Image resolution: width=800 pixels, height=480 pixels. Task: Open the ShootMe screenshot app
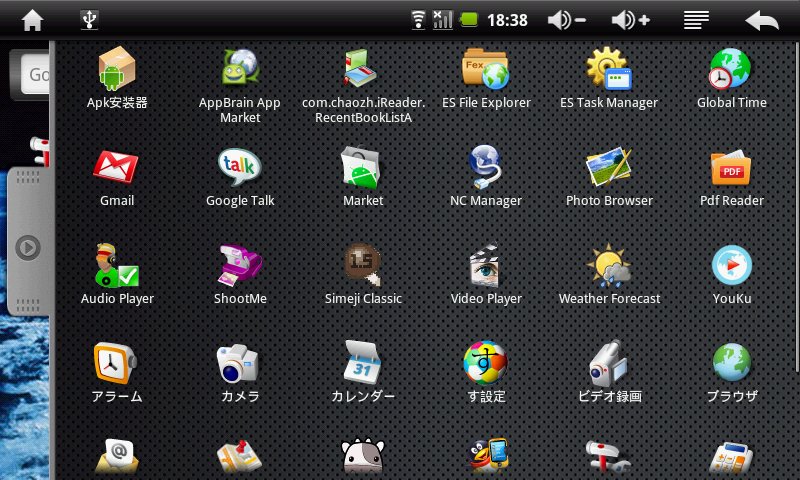(240, 274)
